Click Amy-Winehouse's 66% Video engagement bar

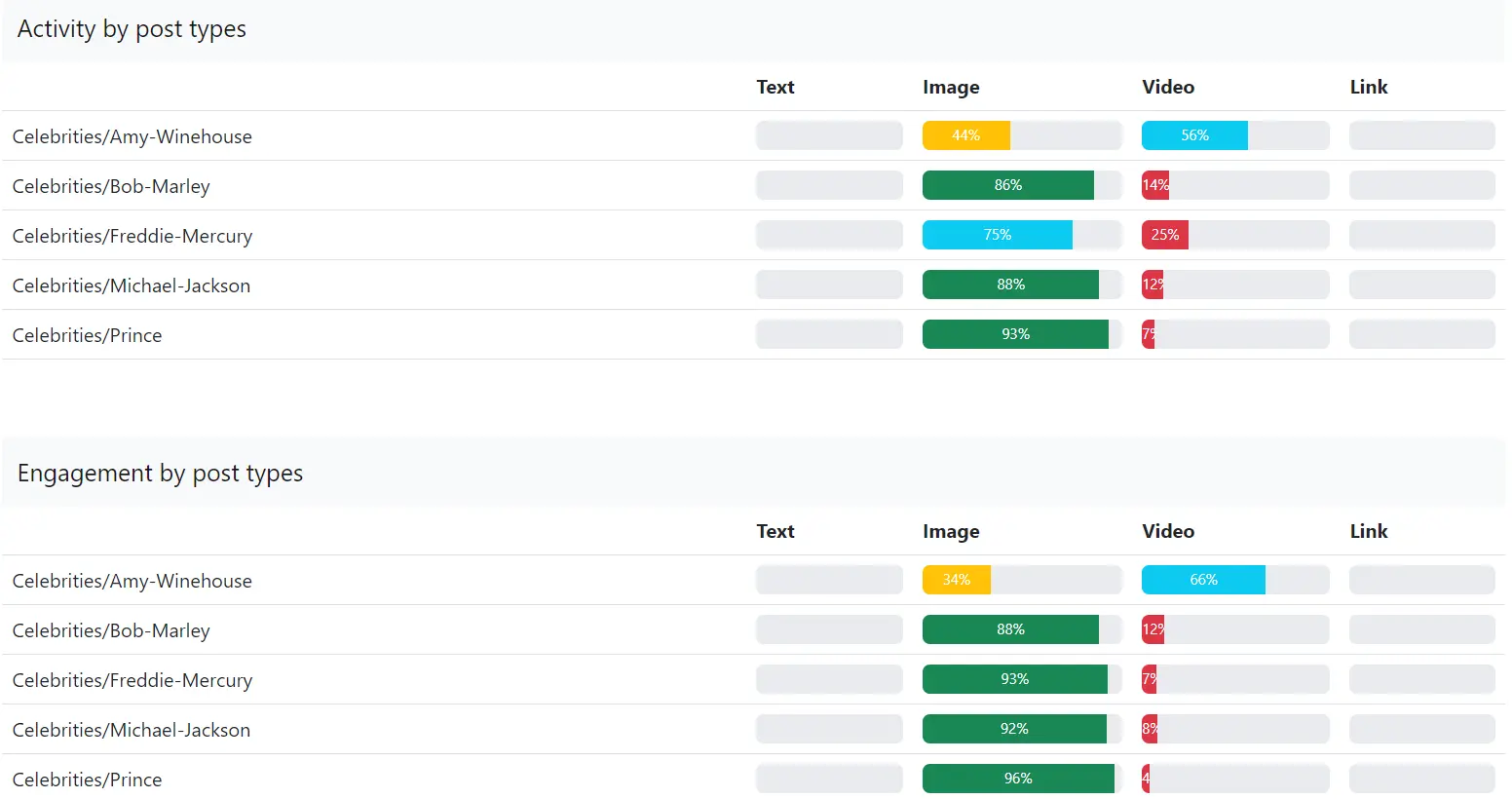tap(1202, 580)
